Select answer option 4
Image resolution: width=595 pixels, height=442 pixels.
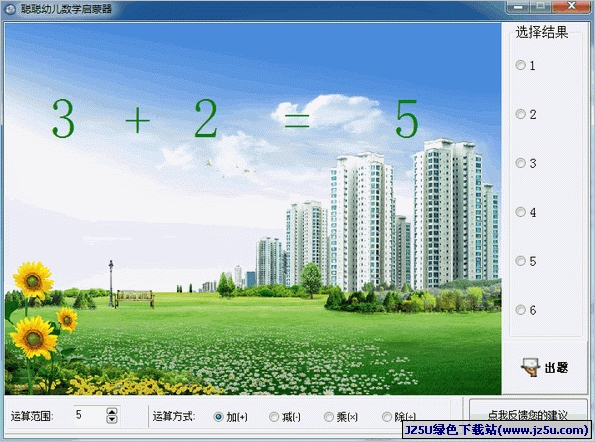(526, 212)
